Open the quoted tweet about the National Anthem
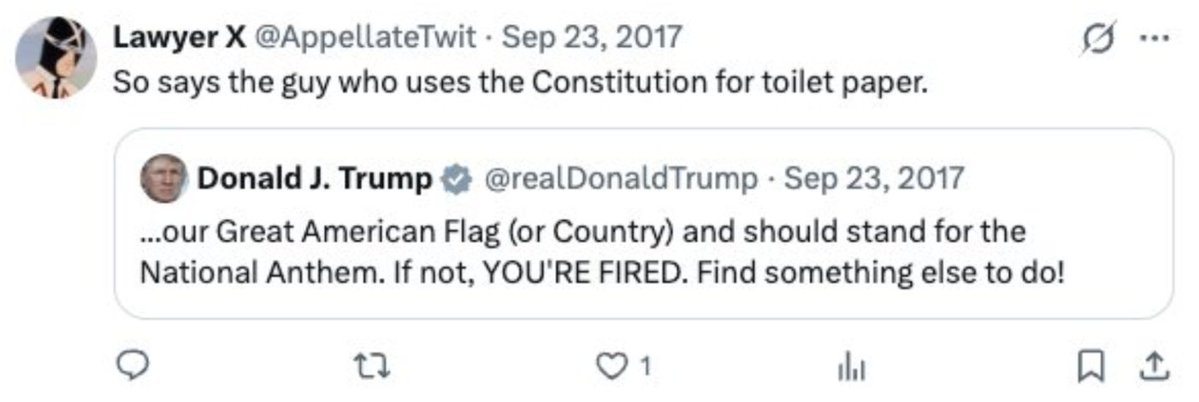 (x=643, y=223)
